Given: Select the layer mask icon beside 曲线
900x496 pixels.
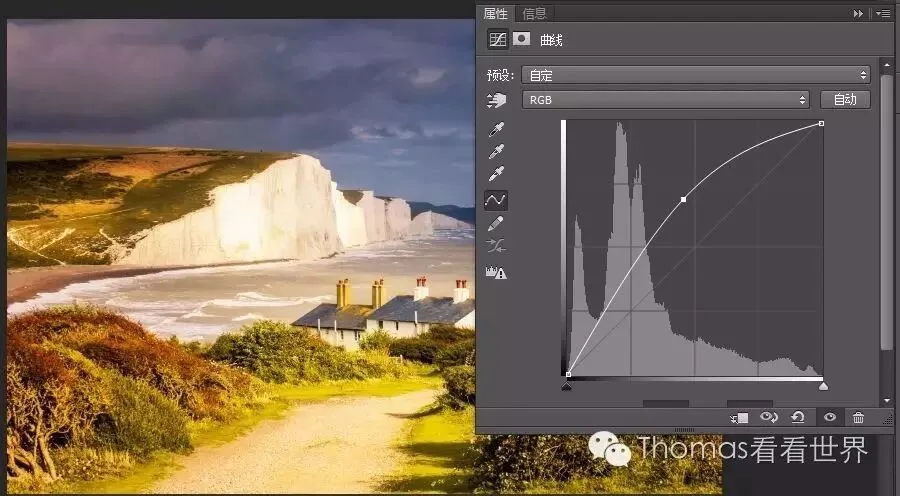Looking at the screenshot, I should 521,38.
